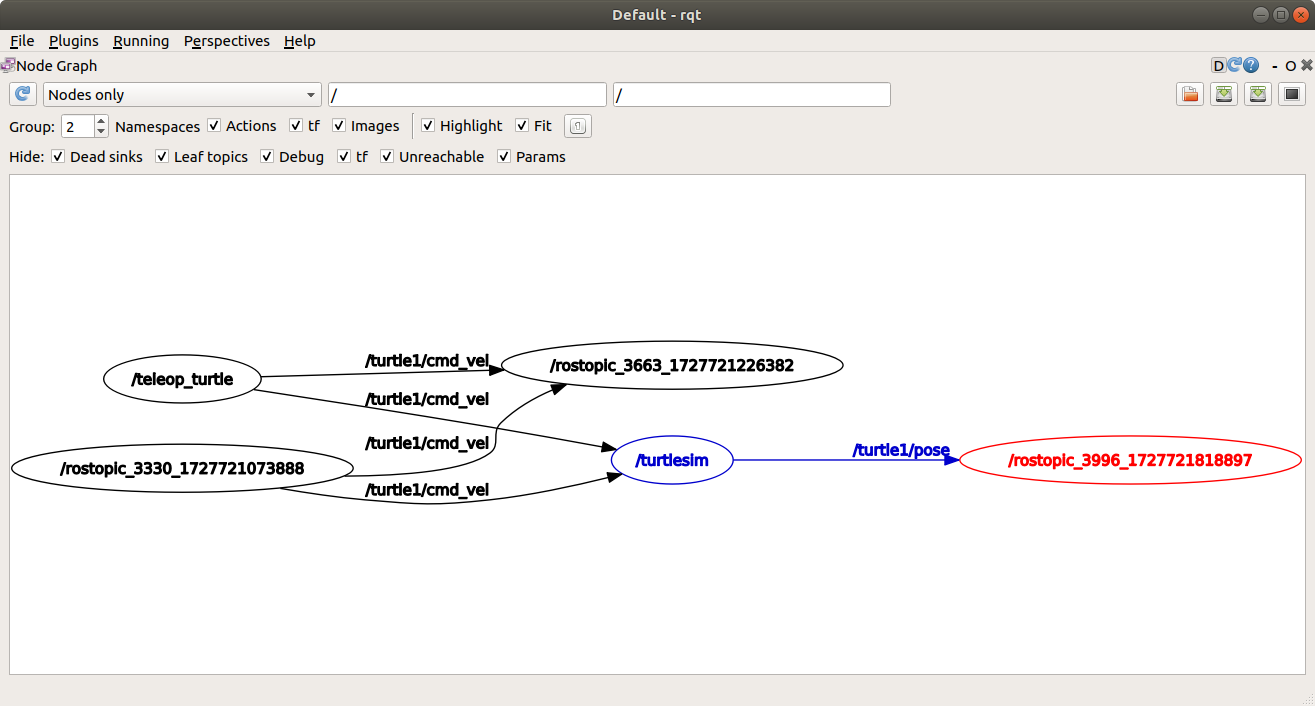Screen dimensions: 1315x706
Task: Toggle the Highlight option off
Action: [x=428, y=126]
